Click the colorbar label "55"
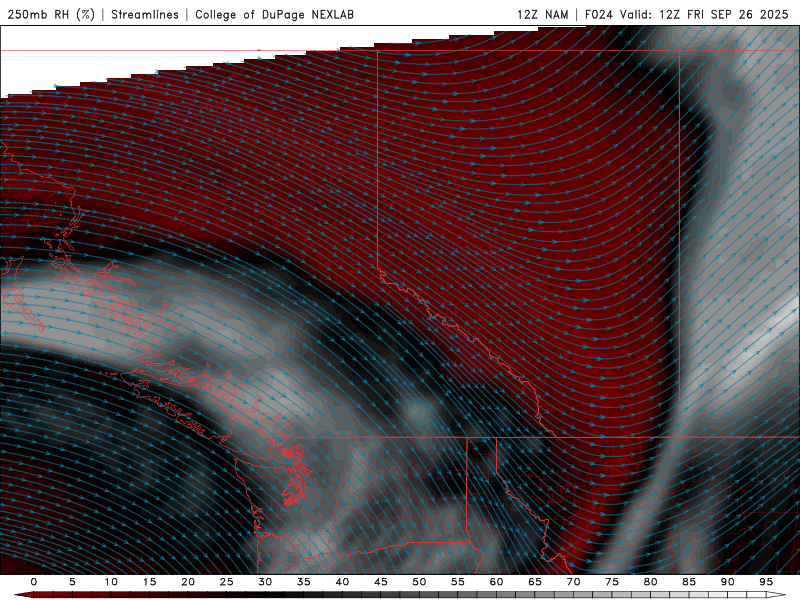The height and width of the screenshot is (600, 800). click(458, 582)
